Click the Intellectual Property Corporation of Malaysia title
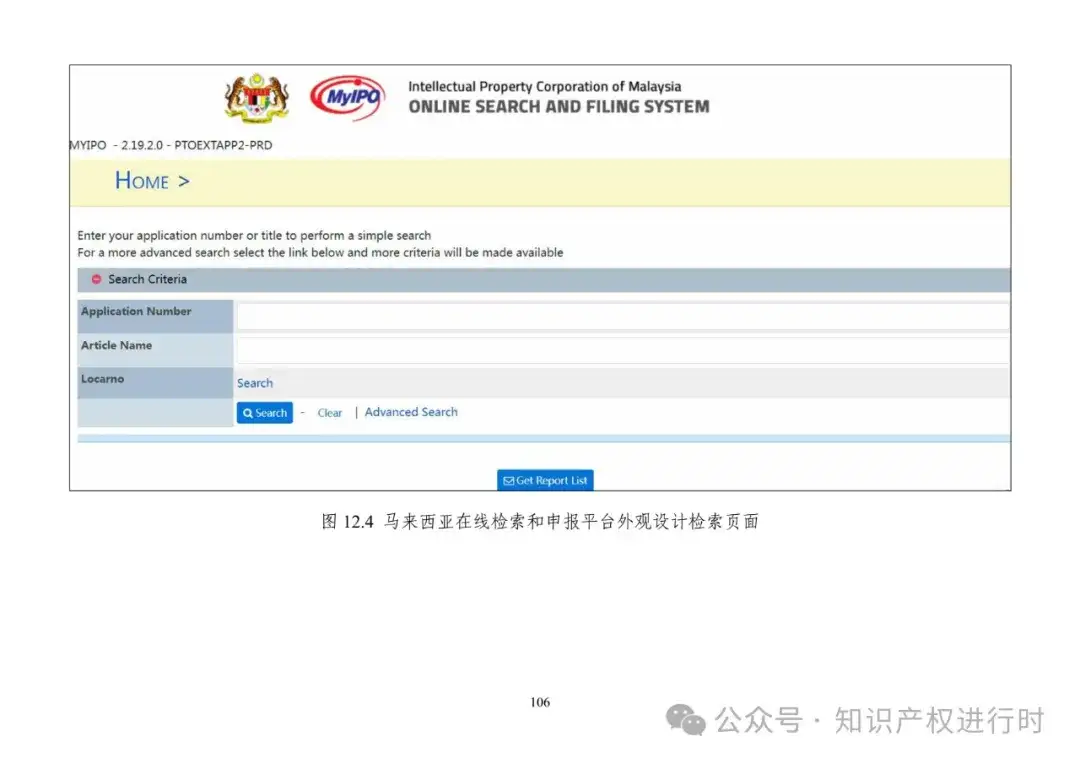1080x764 pixels. tap(544, 87)
